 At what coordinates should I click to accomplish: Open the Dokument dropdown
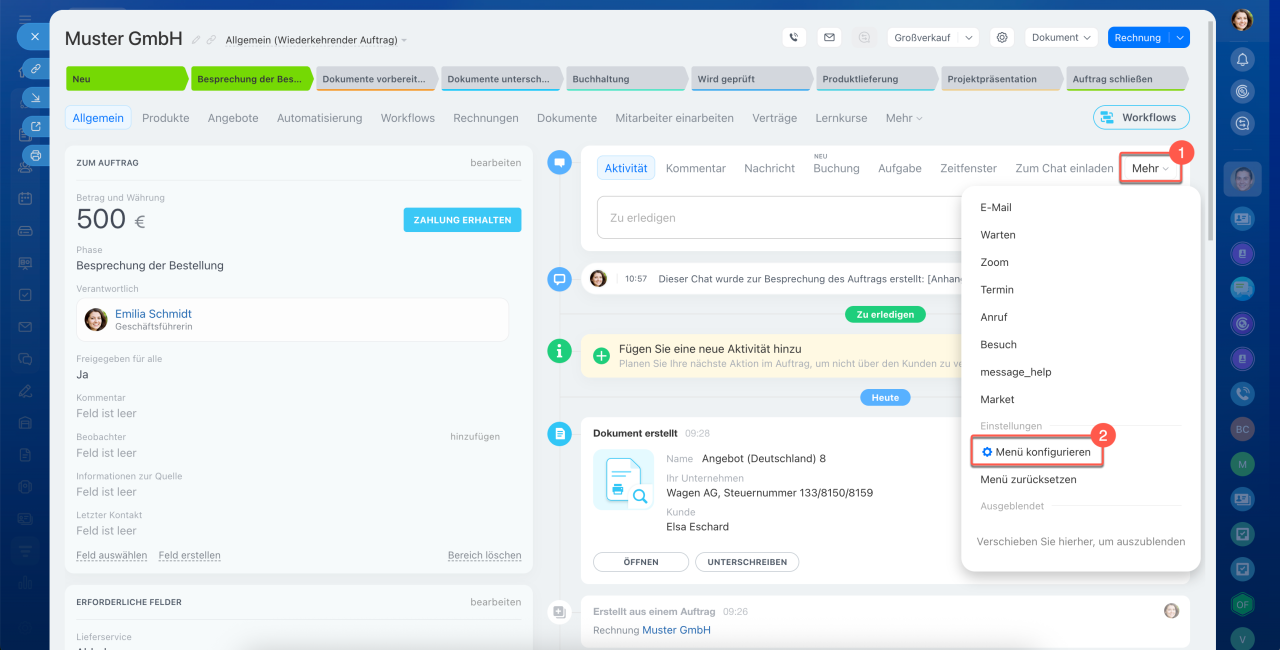1061,38
